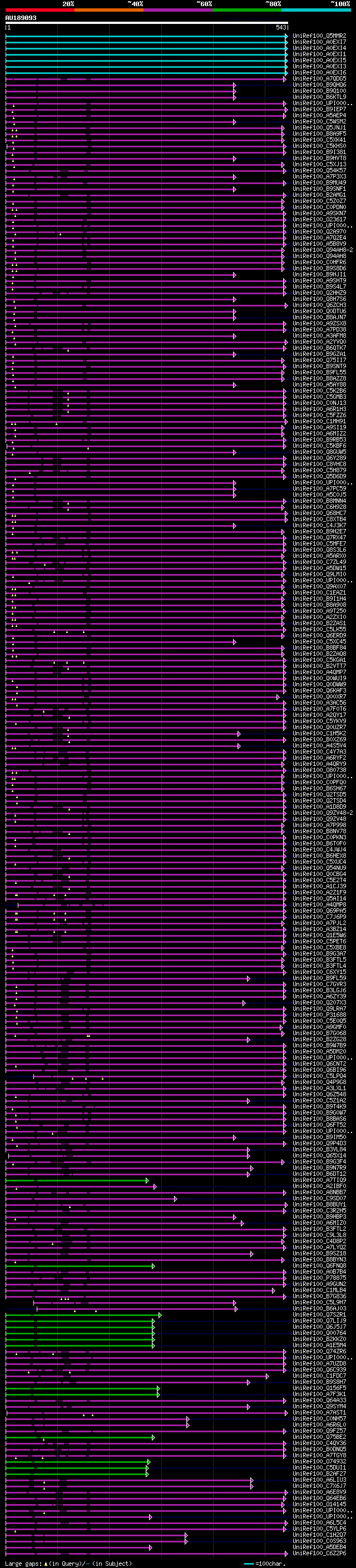
Task: Select the UniRef100_A2YVQ0 label
Action: click(x=319, y=342)
